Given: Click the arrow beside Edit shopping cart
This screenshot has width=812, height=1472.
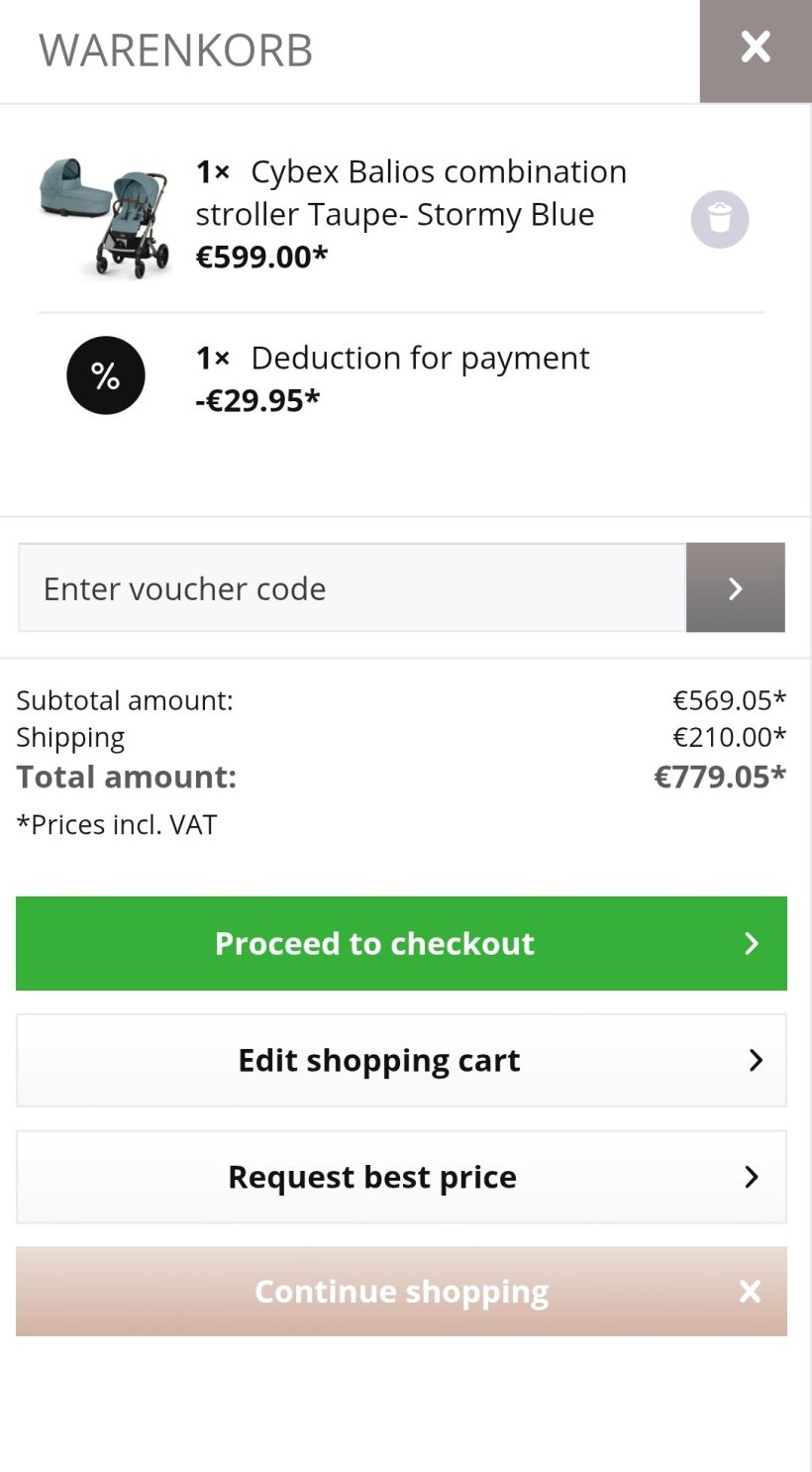Looking at the screenshot, I should click(756, 1060).
